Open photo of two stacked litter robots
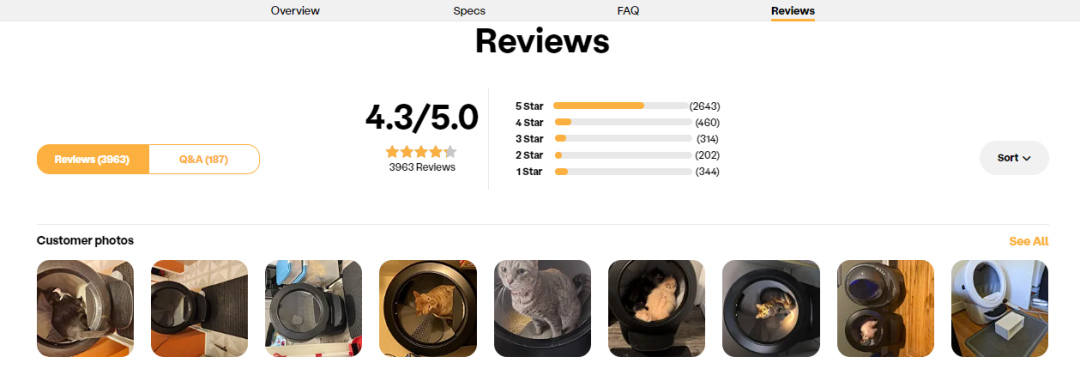 point(886,308)
